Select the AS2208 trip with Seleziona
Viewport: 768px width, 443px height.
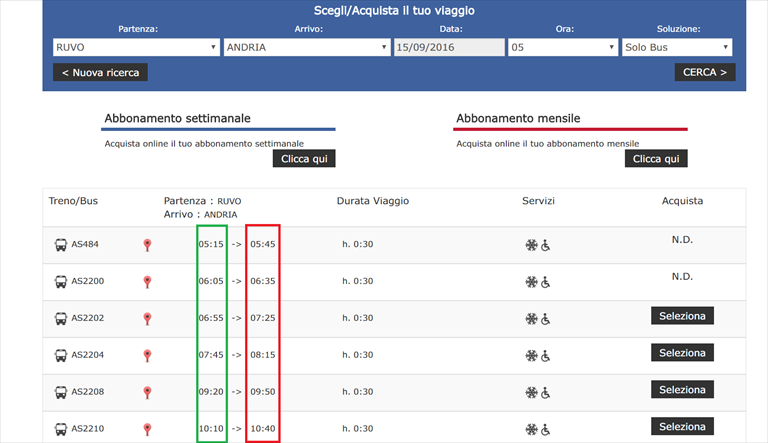(x=682, y=390)
